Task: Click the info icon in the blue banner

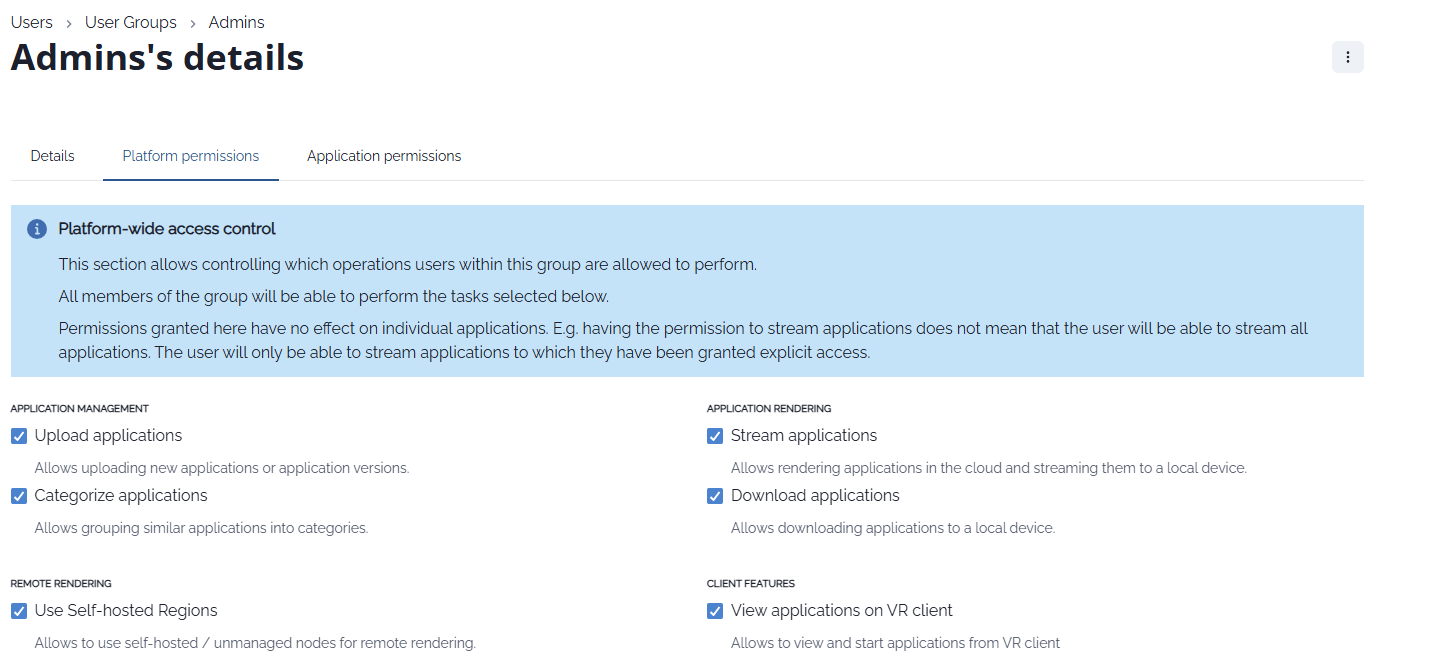Action: pos(37,229)
